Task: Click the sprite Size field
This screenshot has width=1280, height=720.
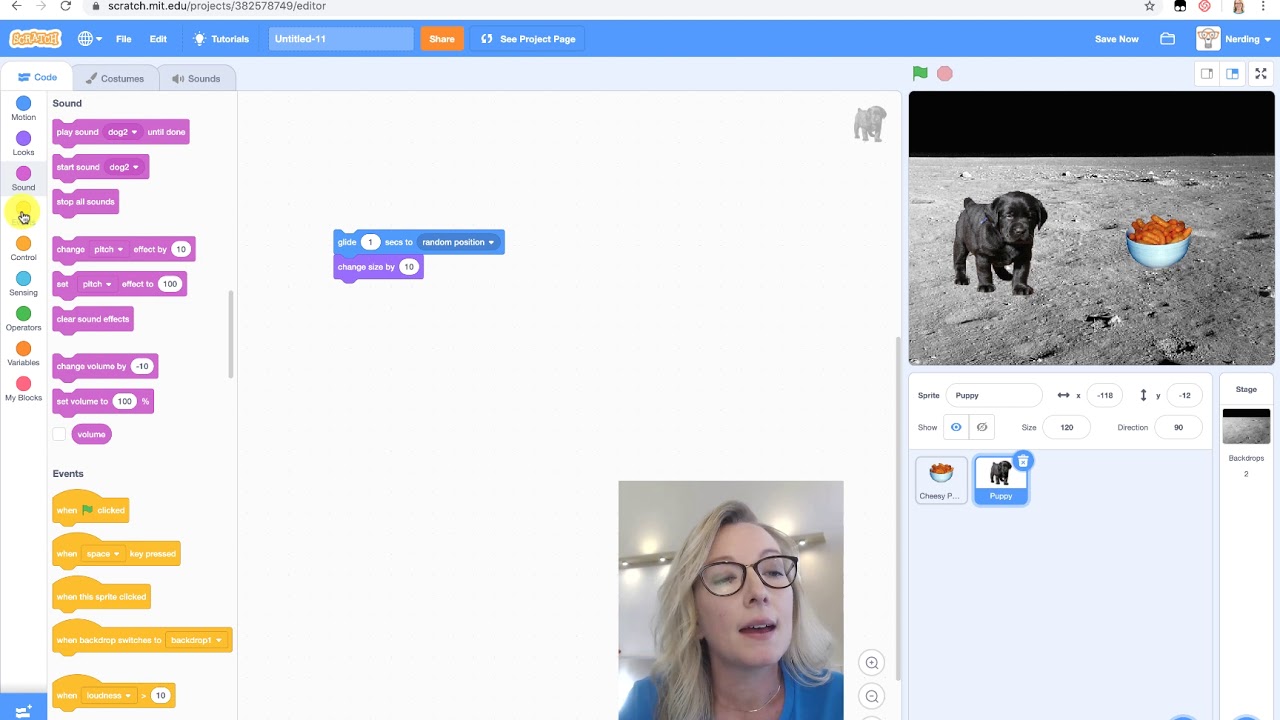Action: tap(1067, 427)
